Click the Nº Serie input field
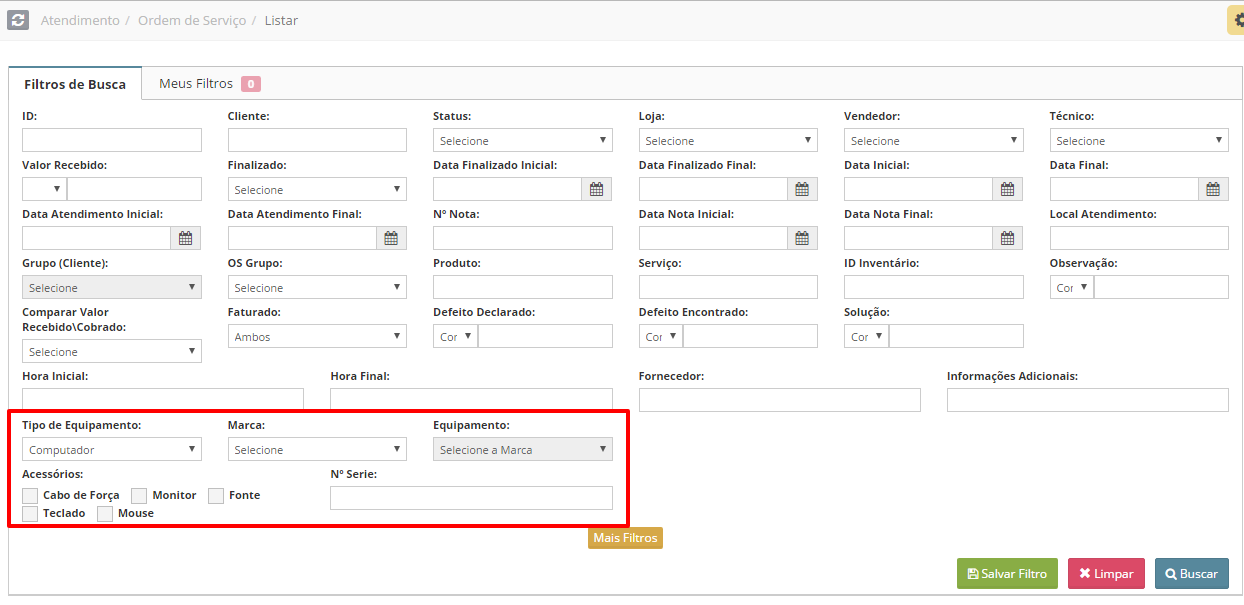This screenshot has width=1244, height=605. pos(471,498)
